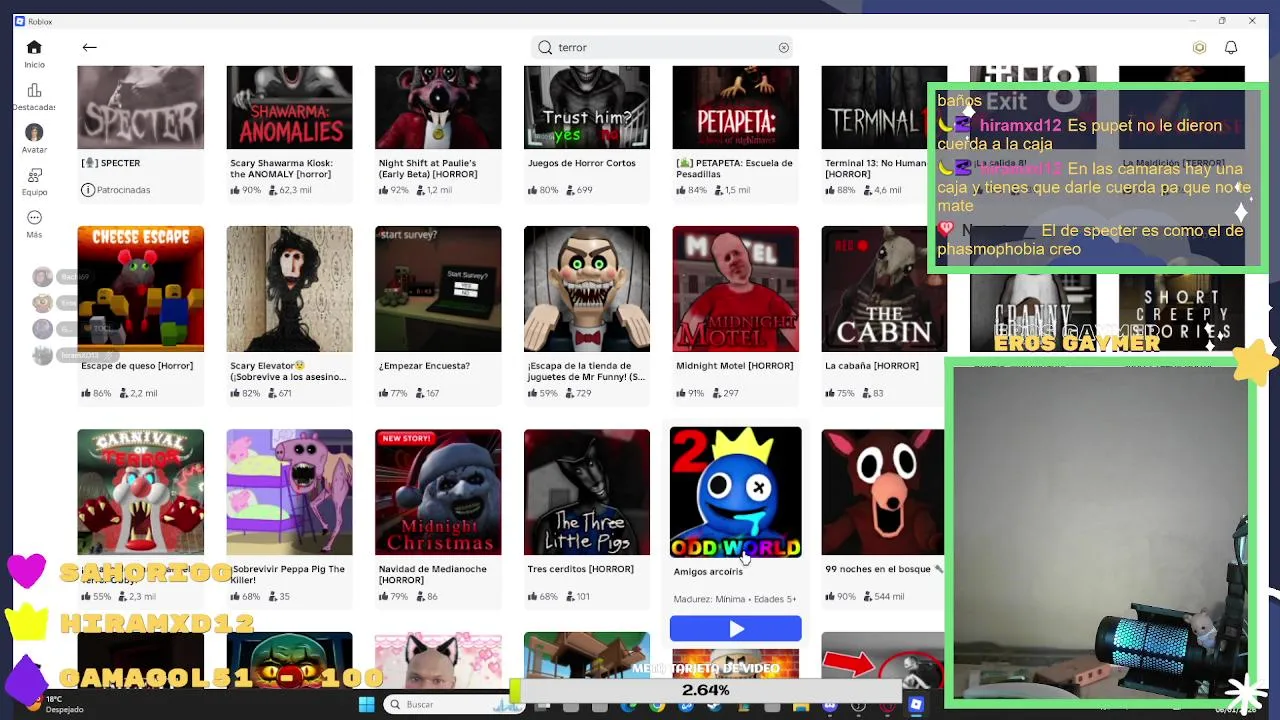Click the '[SPECTER' game title text
Image resolution: width=1280 pixels, height=720 pixels.
[110, 163]
